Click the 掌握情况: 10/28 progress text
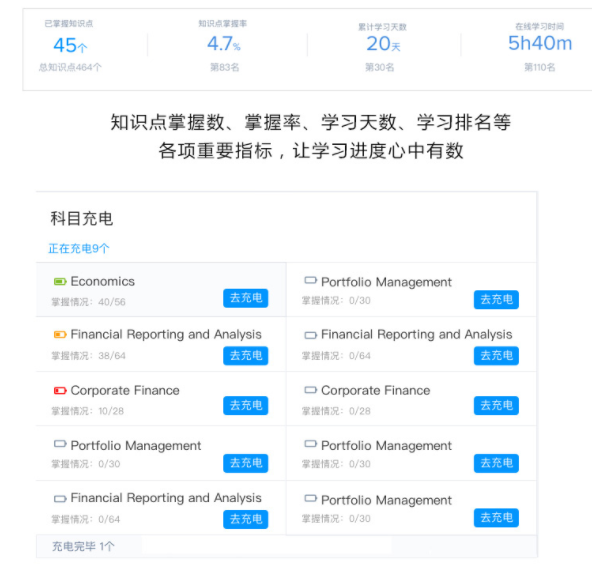592x568 pixels. (88, 411)
